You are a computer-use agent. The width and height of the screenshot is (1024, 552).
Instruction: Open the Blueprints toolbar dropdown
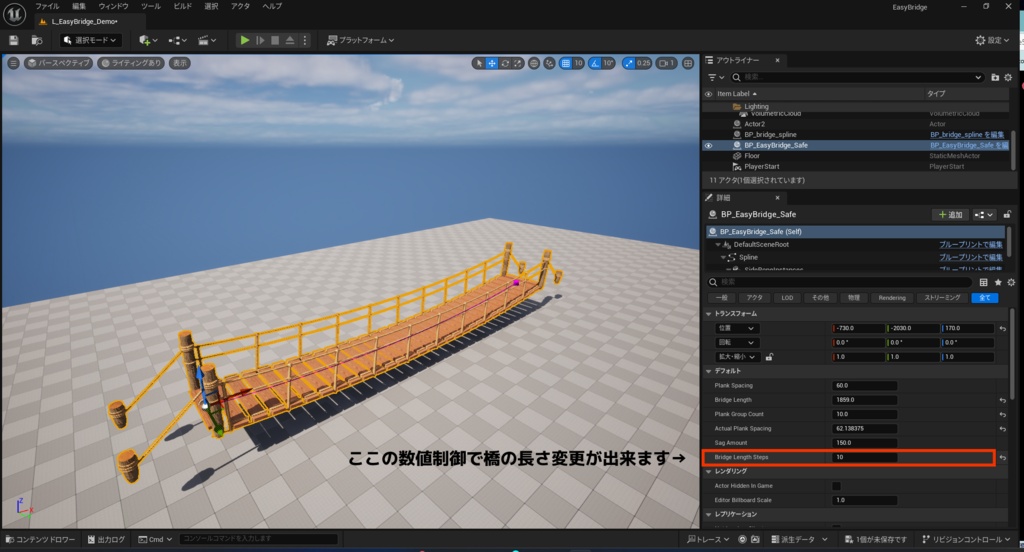click(x=178, y=41)
